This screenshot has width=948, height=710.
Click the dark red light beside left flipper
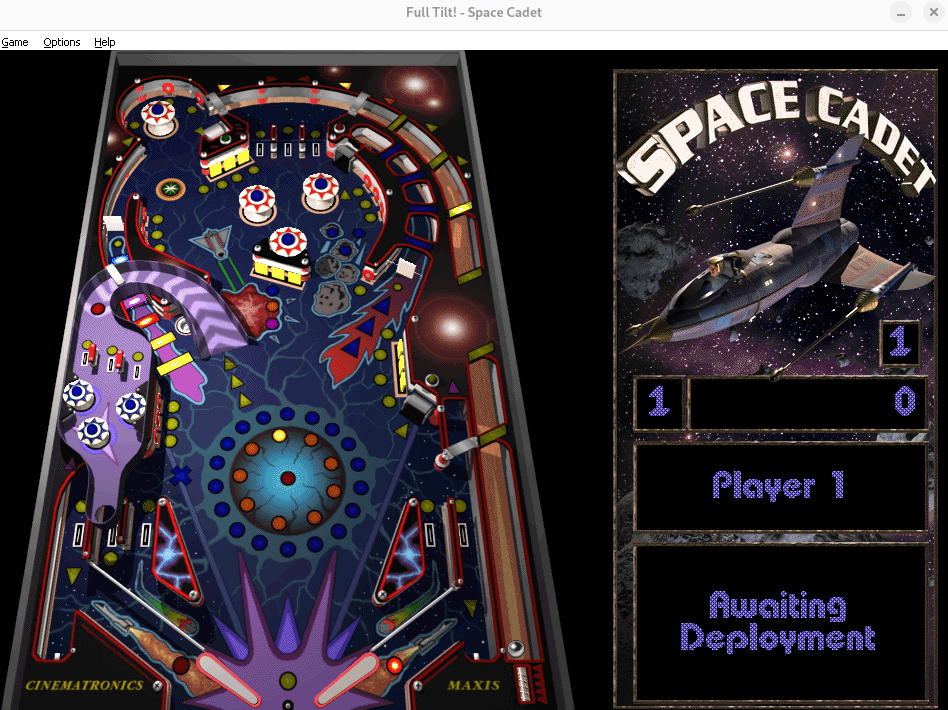[x=181, y=666]
